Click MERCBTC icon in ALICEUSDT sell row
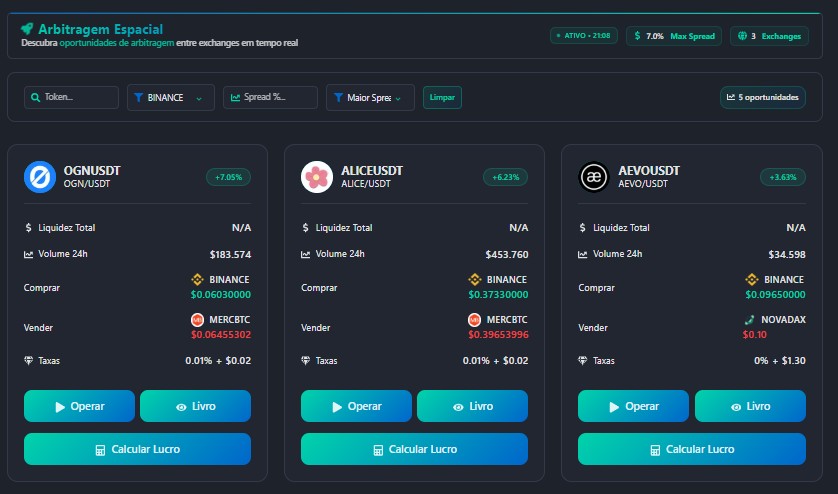 pos(475,319)
